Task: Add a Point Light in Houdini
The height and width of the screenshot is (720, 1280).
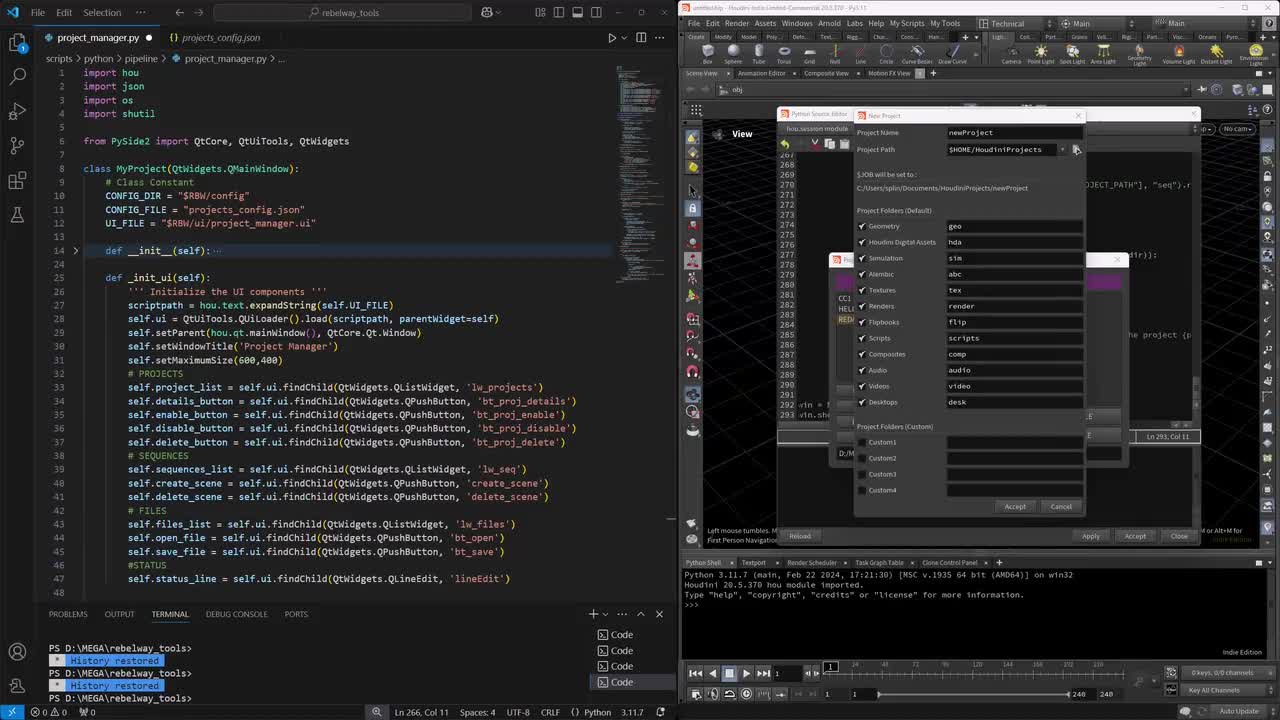Action: point(1041,53)
